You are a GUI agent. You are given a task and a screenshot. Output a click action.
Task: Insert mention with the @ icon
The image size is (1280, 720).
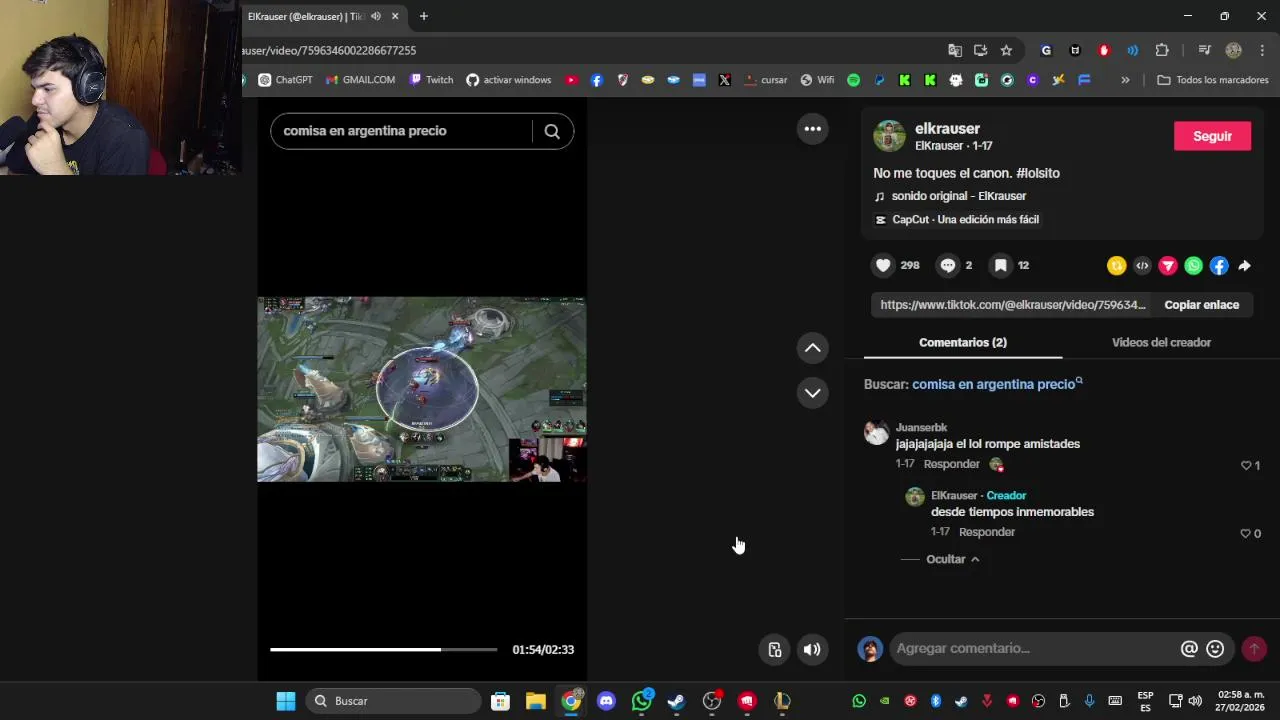(1189, 649)
